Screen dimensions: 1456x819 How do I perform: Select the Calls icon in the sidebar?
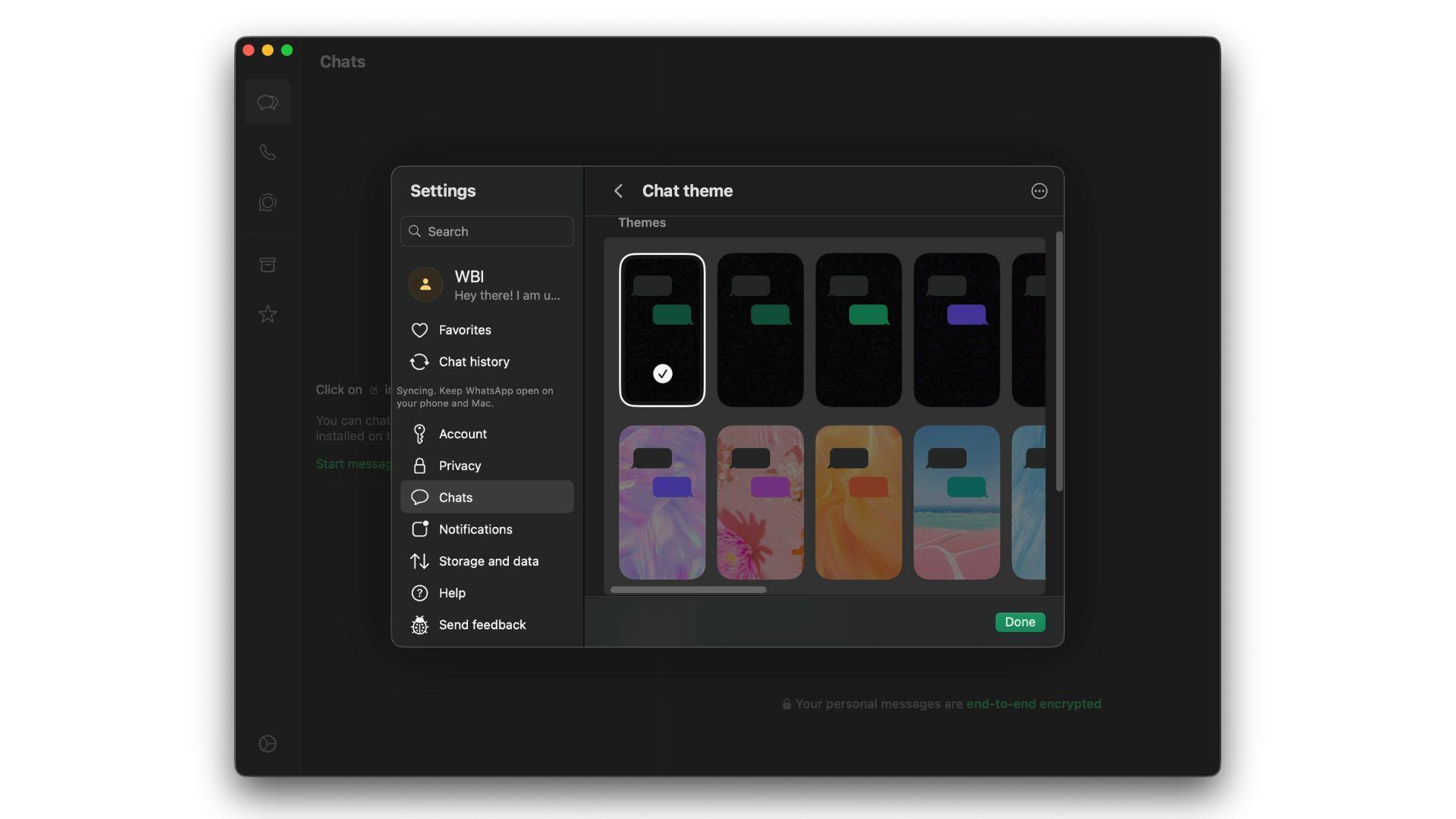click(267, 152)
